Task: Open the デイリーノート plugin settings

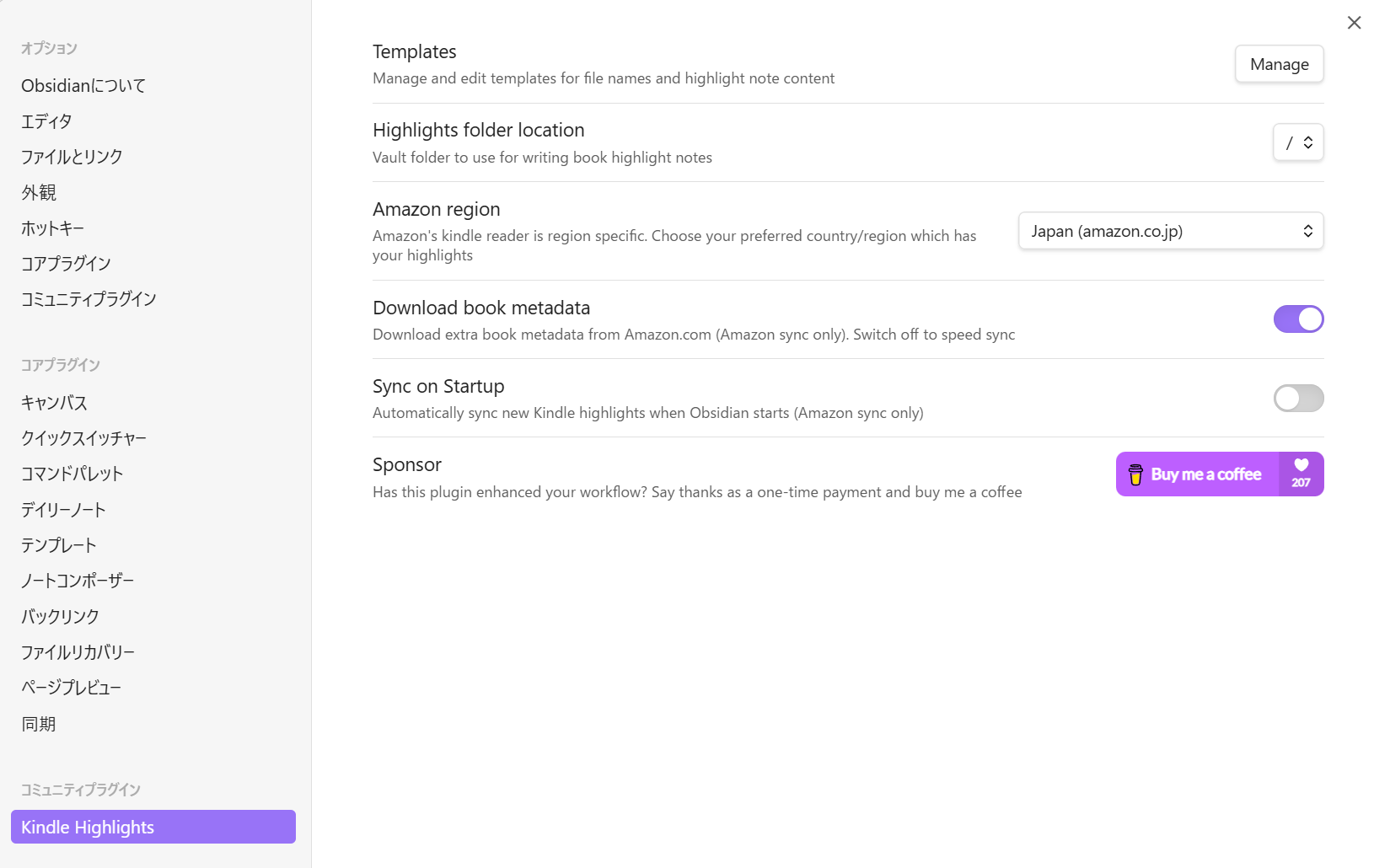Action: [63, 510]
